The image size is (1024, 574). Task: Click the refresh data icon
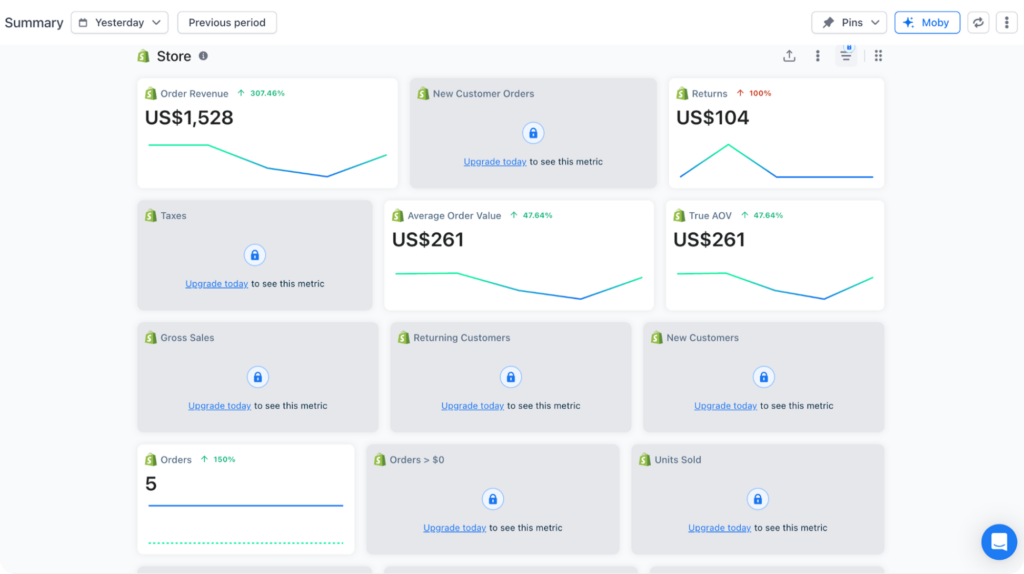point(979,22)
